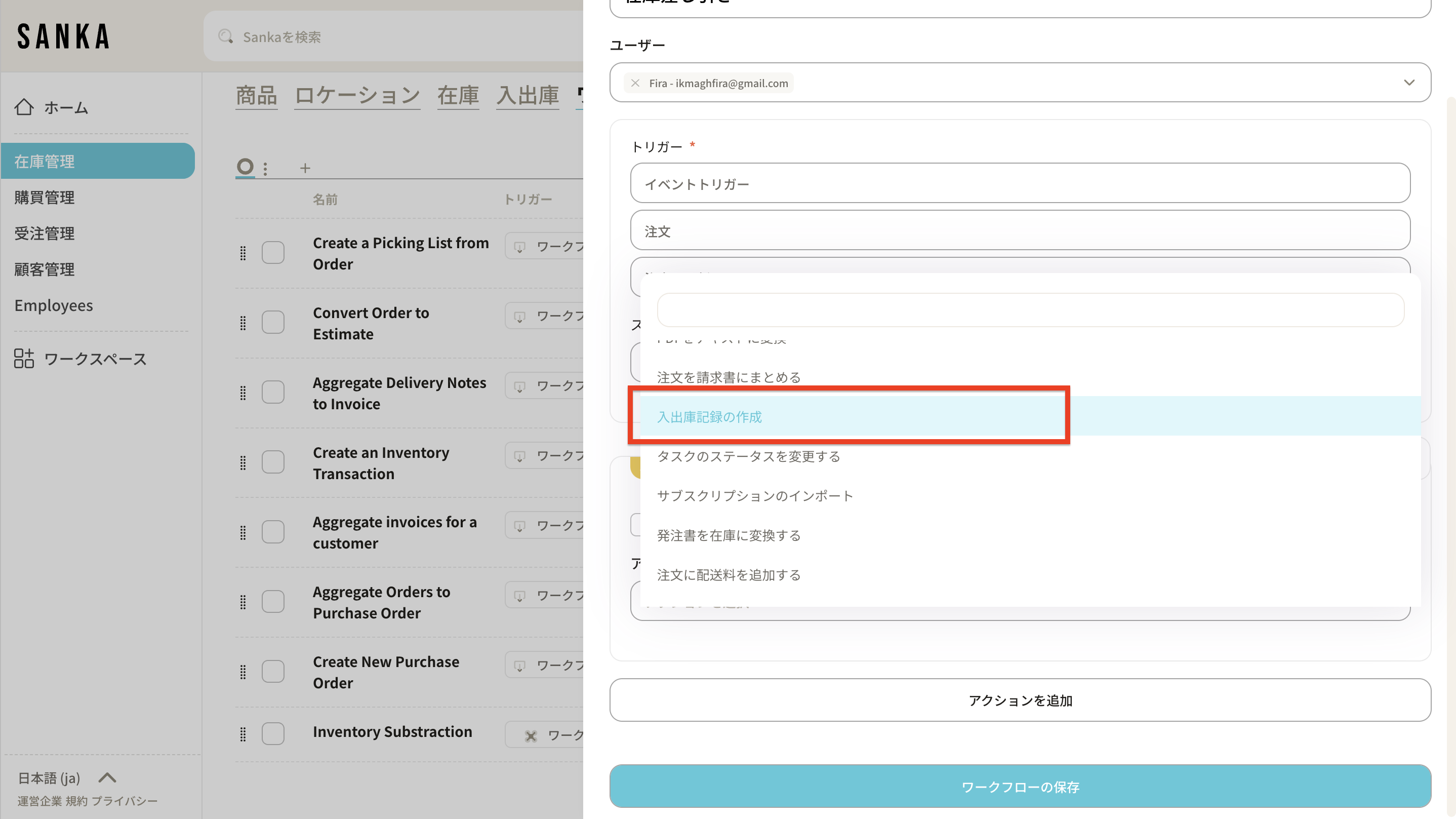This screenshot has width=1456, height=819.
Task: Check the Create a Picking List from Order box
Action: pyautogui.click(x=273, y=253)
